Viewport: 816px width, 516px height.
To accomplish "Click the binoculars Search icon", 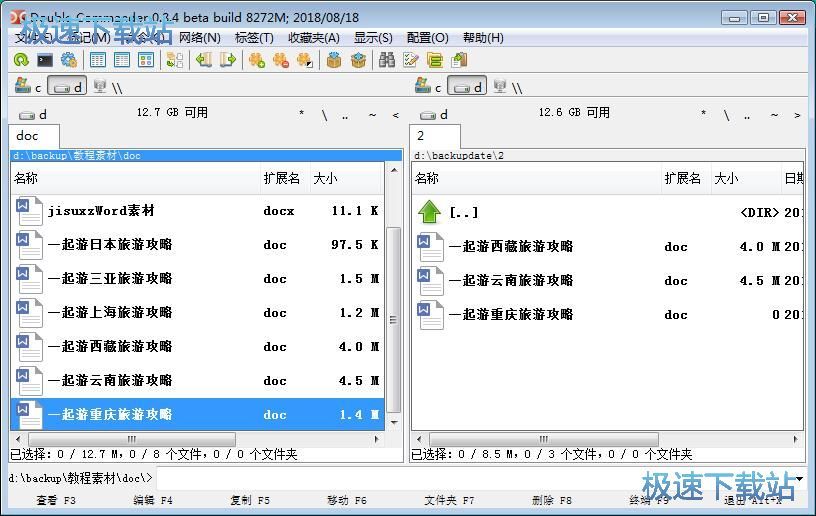I will [386, 60].
